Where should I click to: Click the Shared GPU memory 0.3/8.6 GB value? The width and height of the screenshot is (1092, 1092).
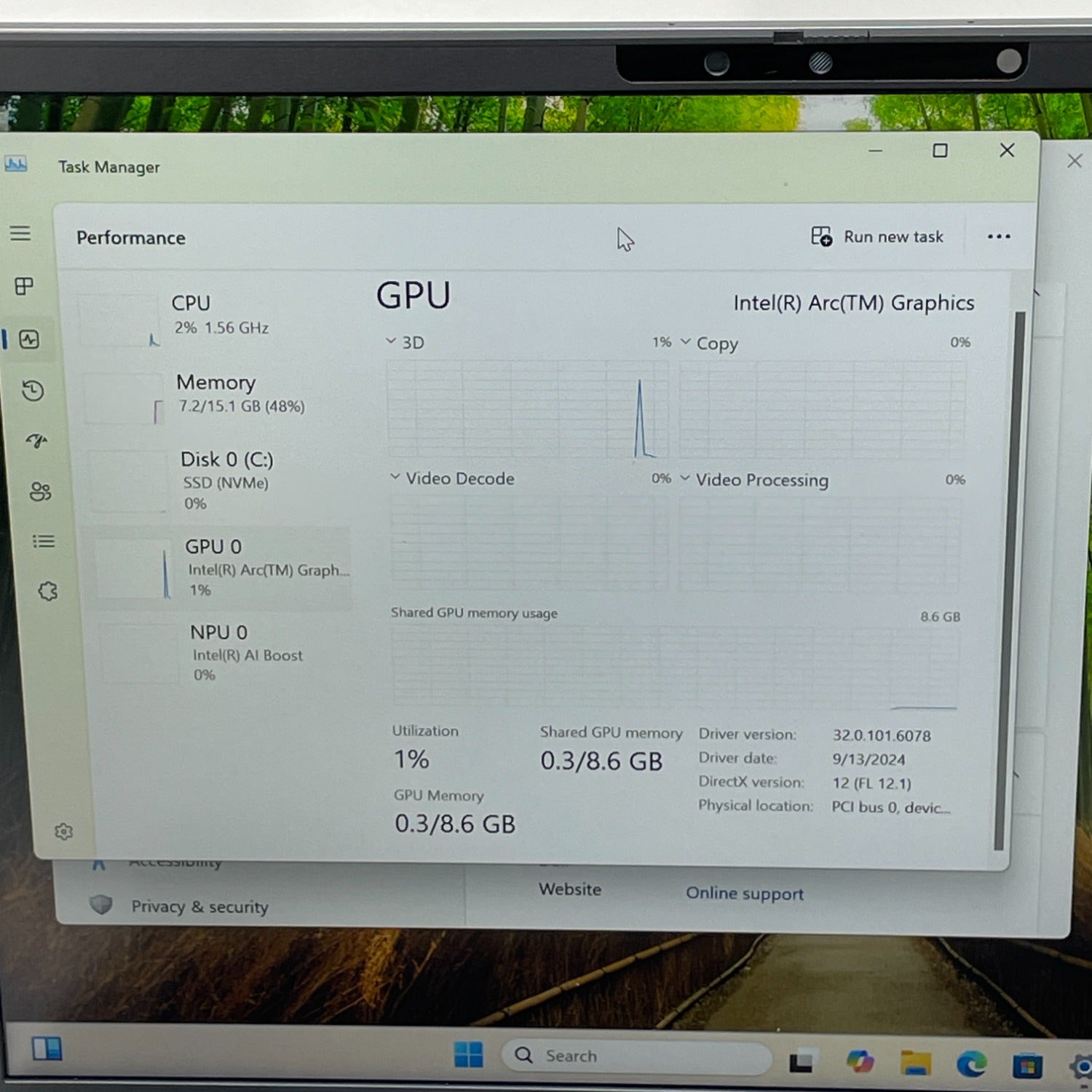[601, 761]
